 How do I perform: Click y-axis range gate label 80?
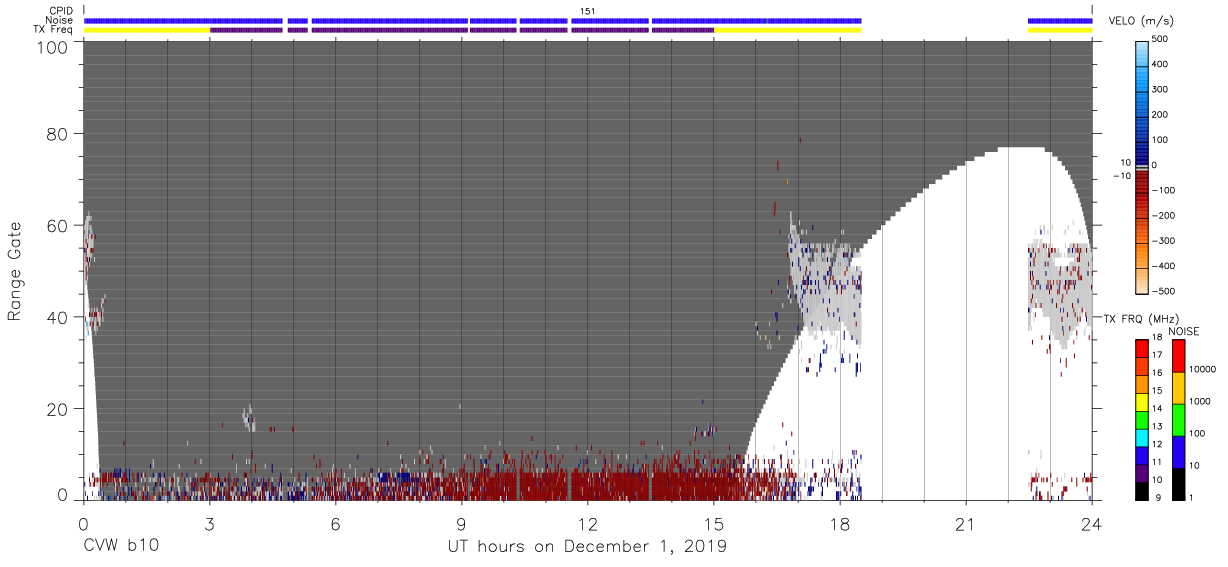57,133
